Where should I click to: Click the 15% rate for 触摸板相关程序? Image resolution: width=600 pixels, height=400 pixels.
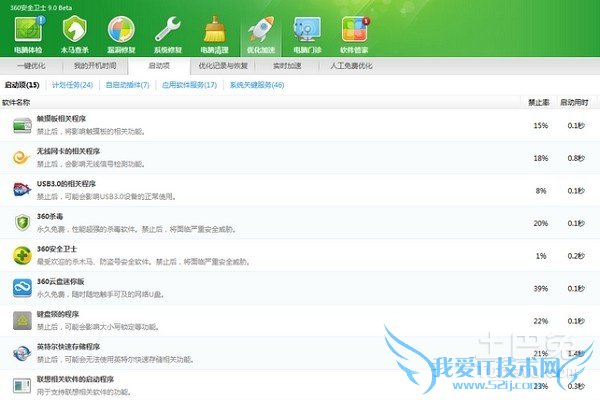tap(541, 126)
